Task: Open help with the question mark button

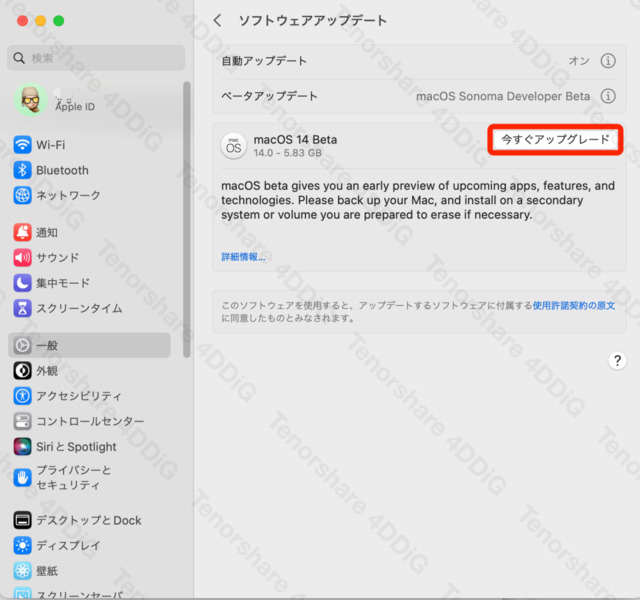Action: (617, 360)
